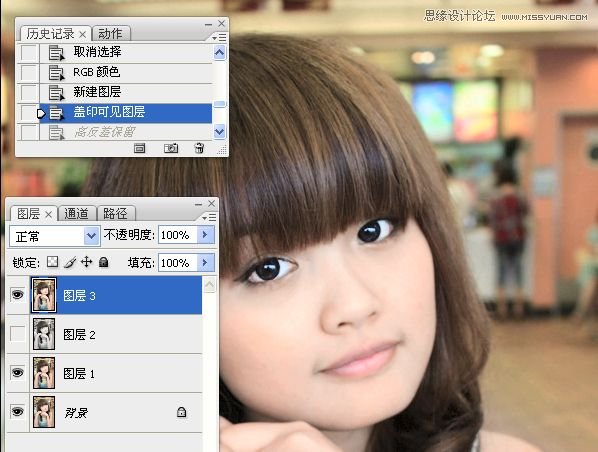This screenshot has height=452, width=598.
Task: Open the 正常 blend mode dropdown
Action: 91,236
